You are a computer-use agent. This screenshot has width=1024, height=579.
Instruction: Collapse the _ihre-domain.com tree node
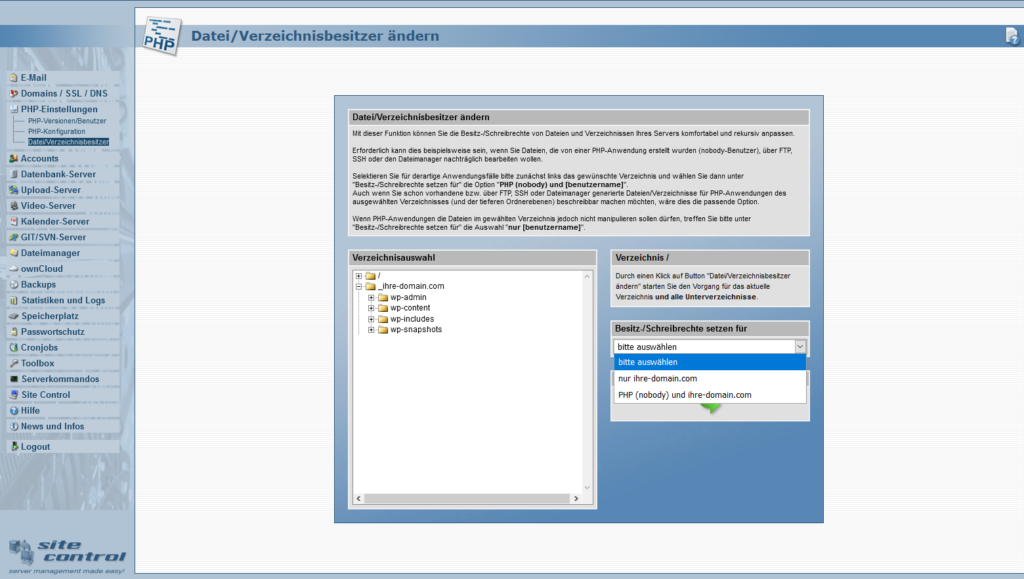pyautogui.click(x=359, y=287)
